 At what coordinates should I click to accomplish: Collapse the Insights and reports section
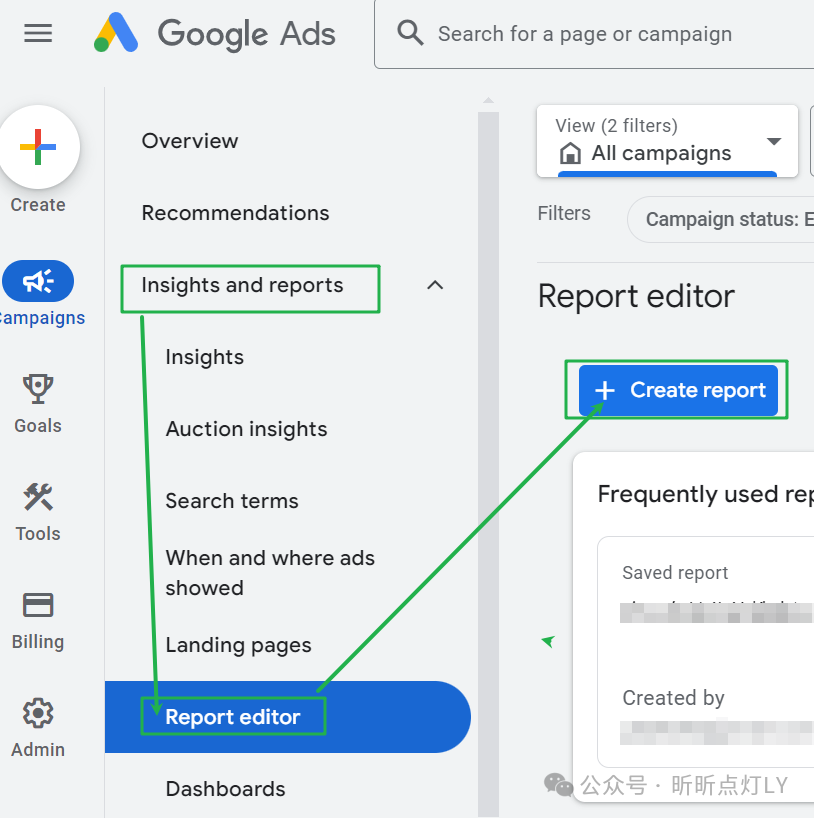435,285
